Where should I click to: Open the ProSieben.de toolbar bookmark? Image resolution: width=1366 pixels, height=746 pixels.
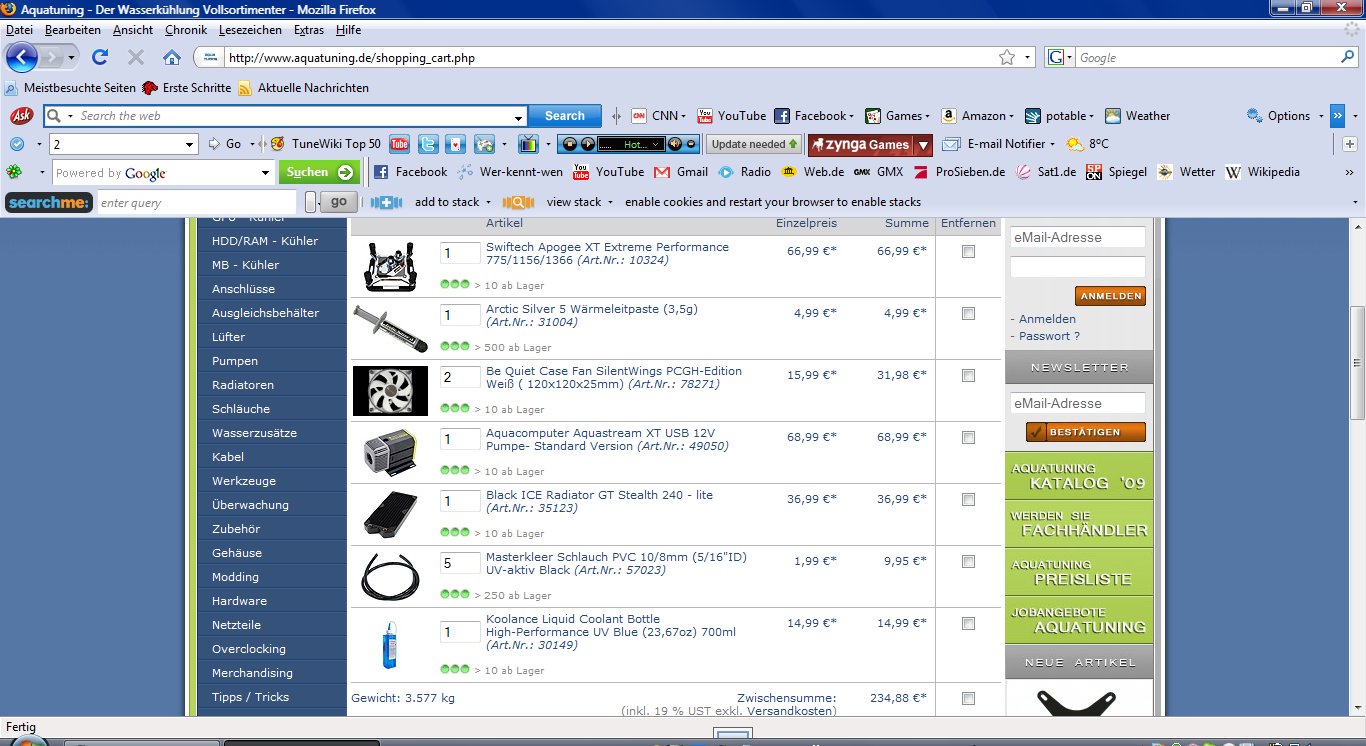pyautogui.click(x=959, y=172)
